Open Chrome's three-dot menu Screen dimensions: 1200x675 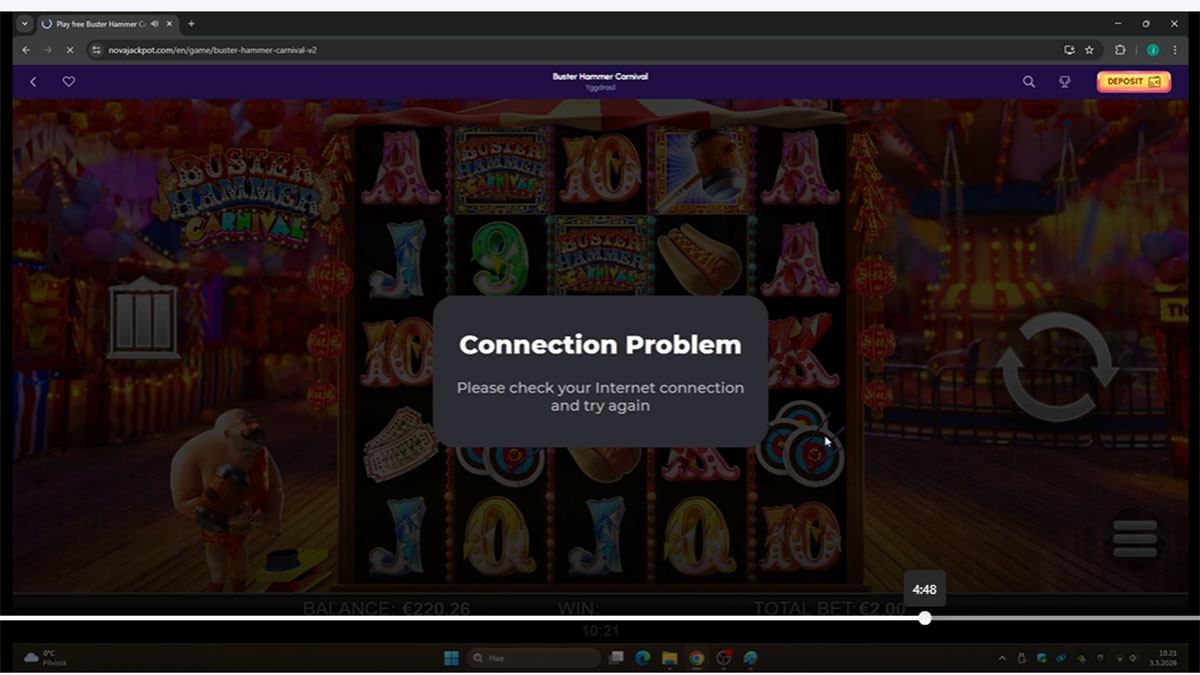click(1175, 49)
